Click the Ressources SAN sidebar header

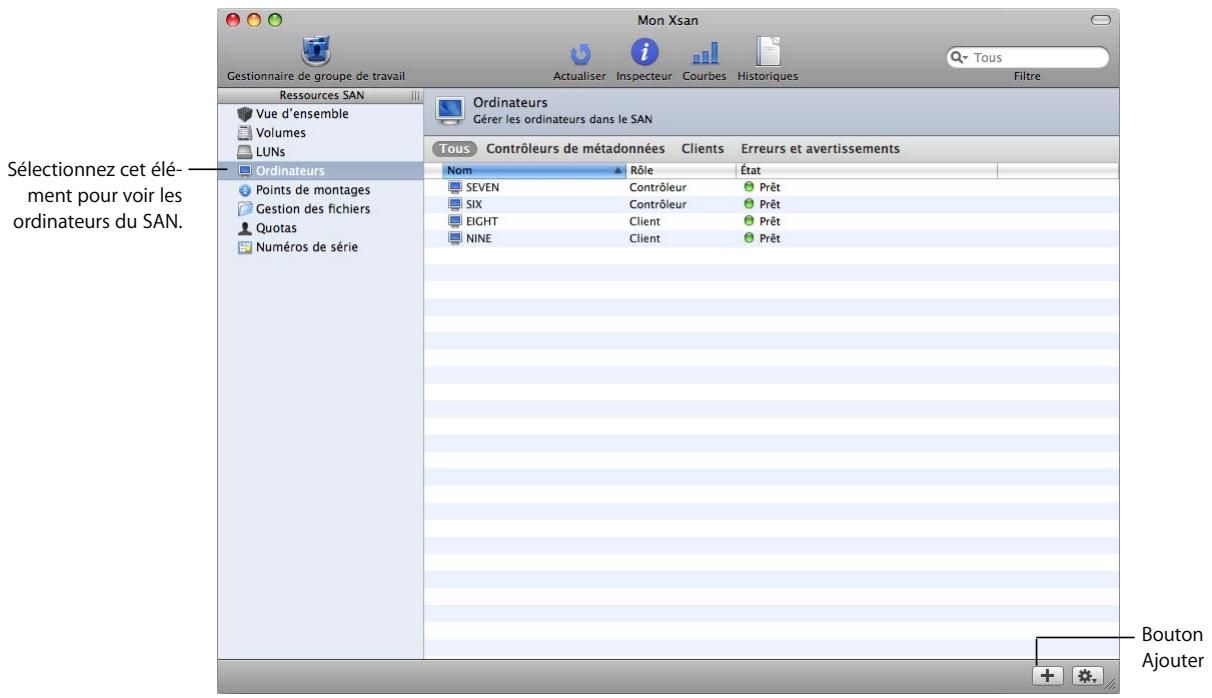(320, 95)
